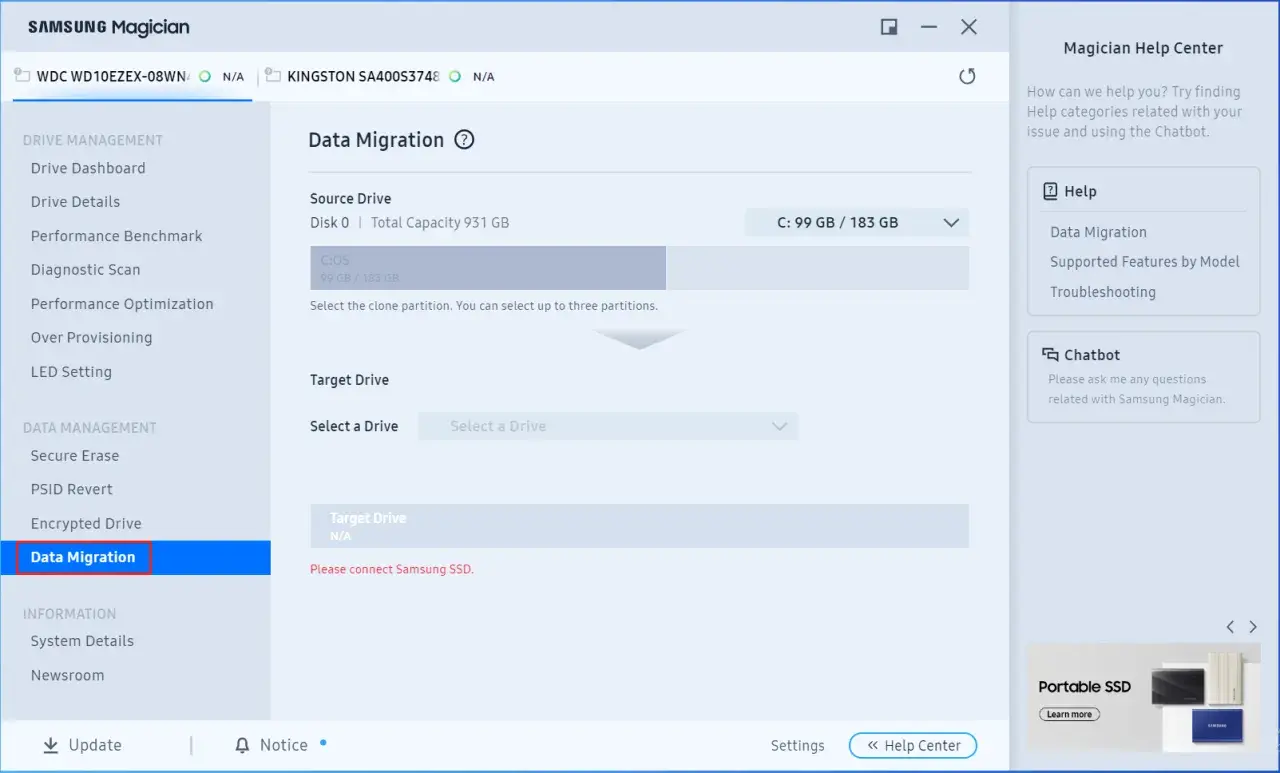The height and width of the screenshot is (773, 1280).
Task: Show next advertisement banner arrow
Action: (1253, 627)
